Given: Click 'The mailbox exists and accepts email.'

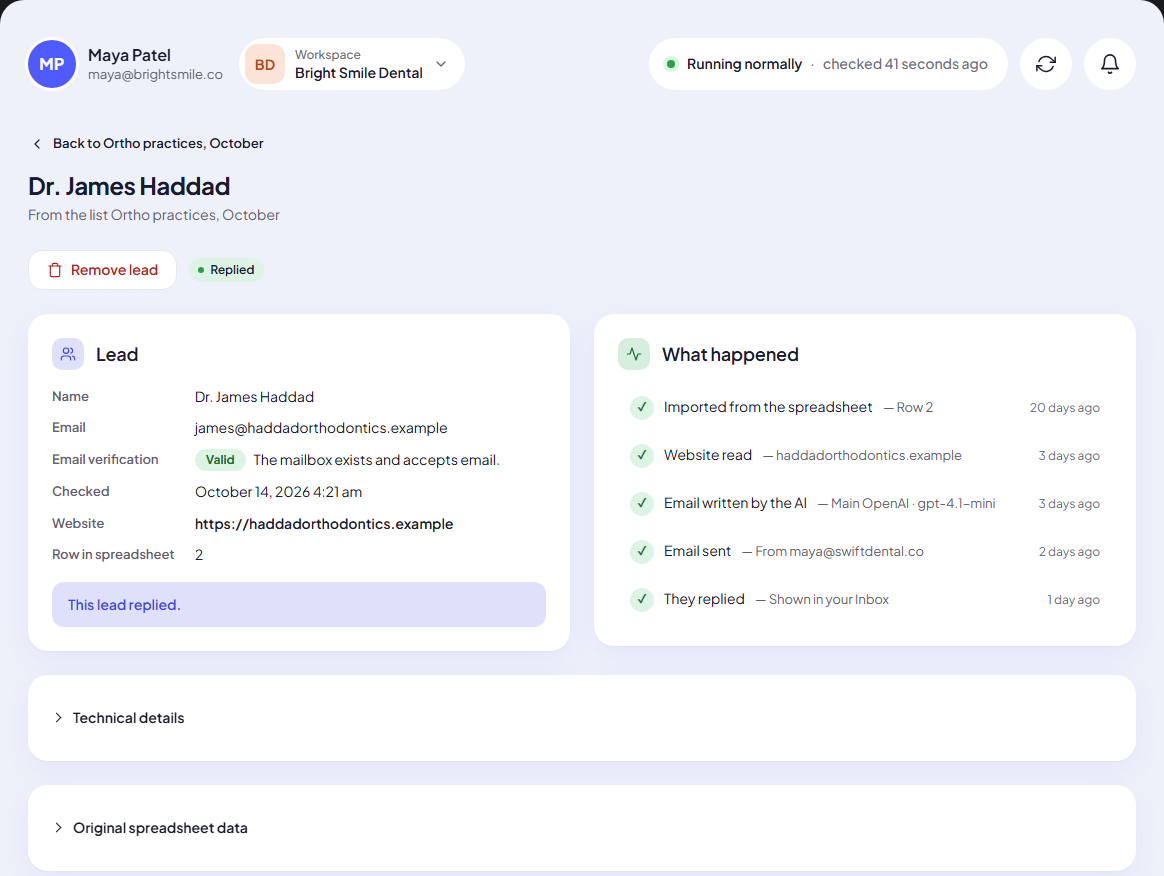Looking at the screenshot, I should click(x=376, y=460).
